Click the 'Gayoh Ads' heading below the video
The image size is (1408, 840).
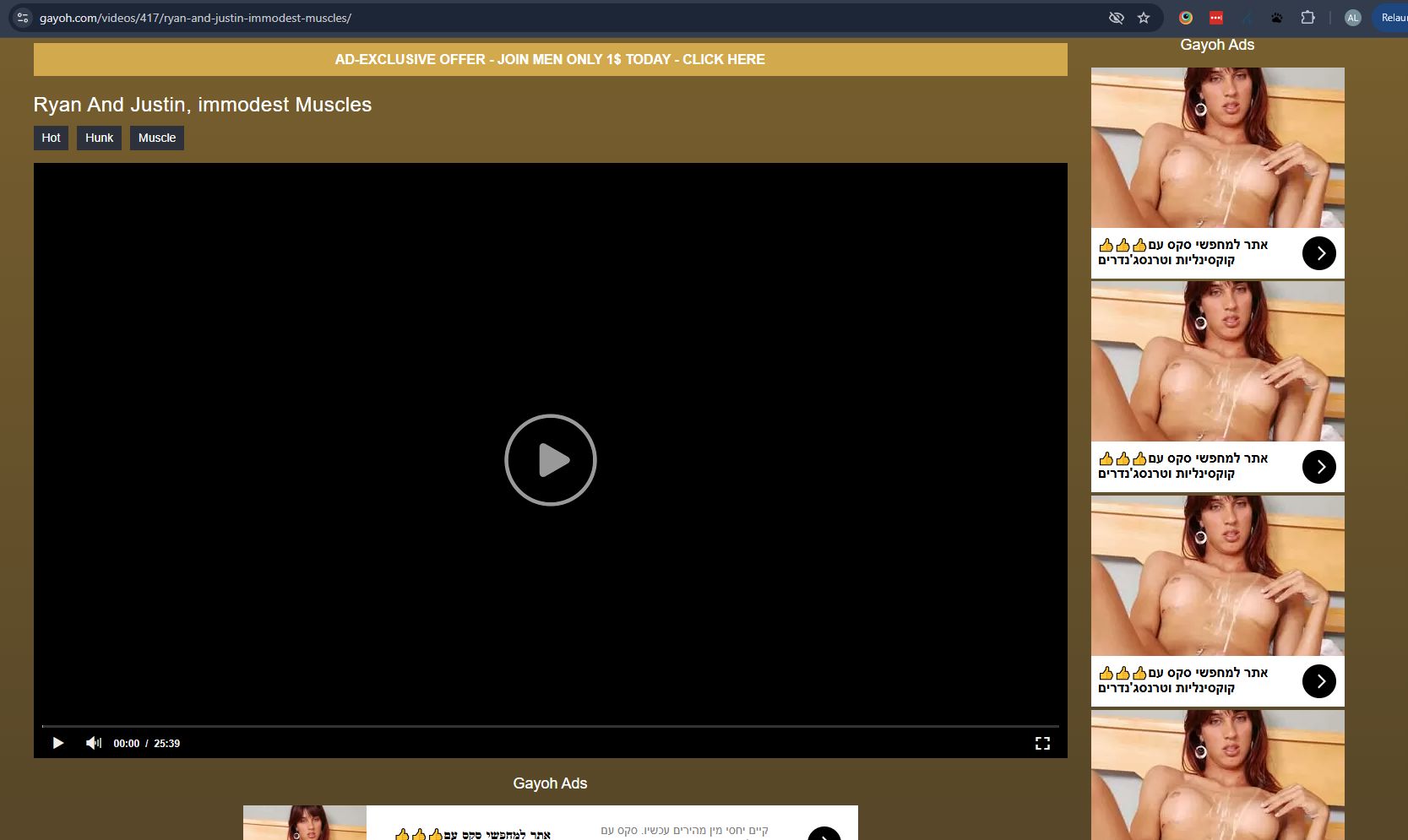(x=550, y=783)
